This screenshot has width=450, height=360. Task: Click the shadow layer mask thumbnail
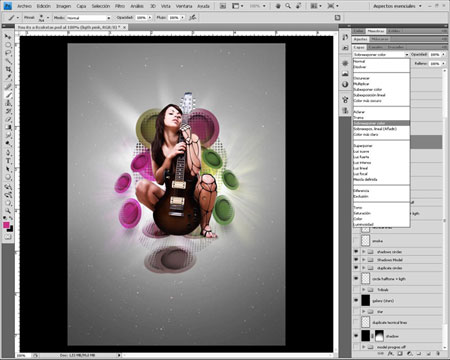(x=379, y=336)
